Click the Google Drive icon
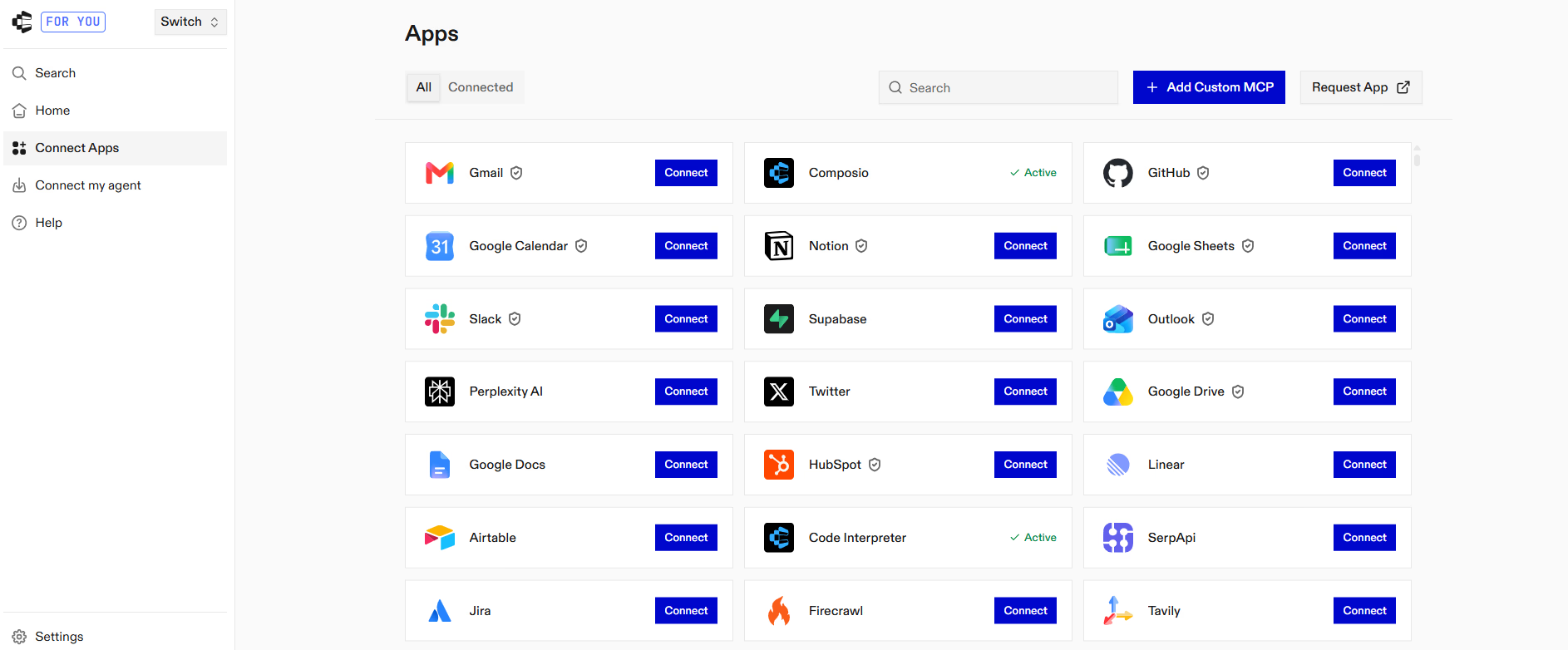 [1118, 391]
